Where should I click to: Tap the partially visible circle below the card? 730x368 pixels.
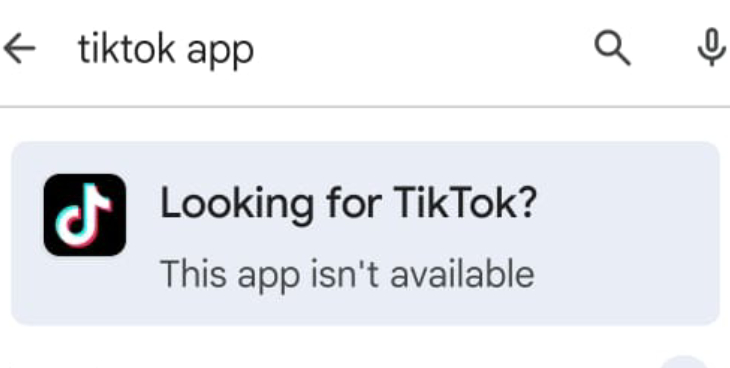coord(684,362)
